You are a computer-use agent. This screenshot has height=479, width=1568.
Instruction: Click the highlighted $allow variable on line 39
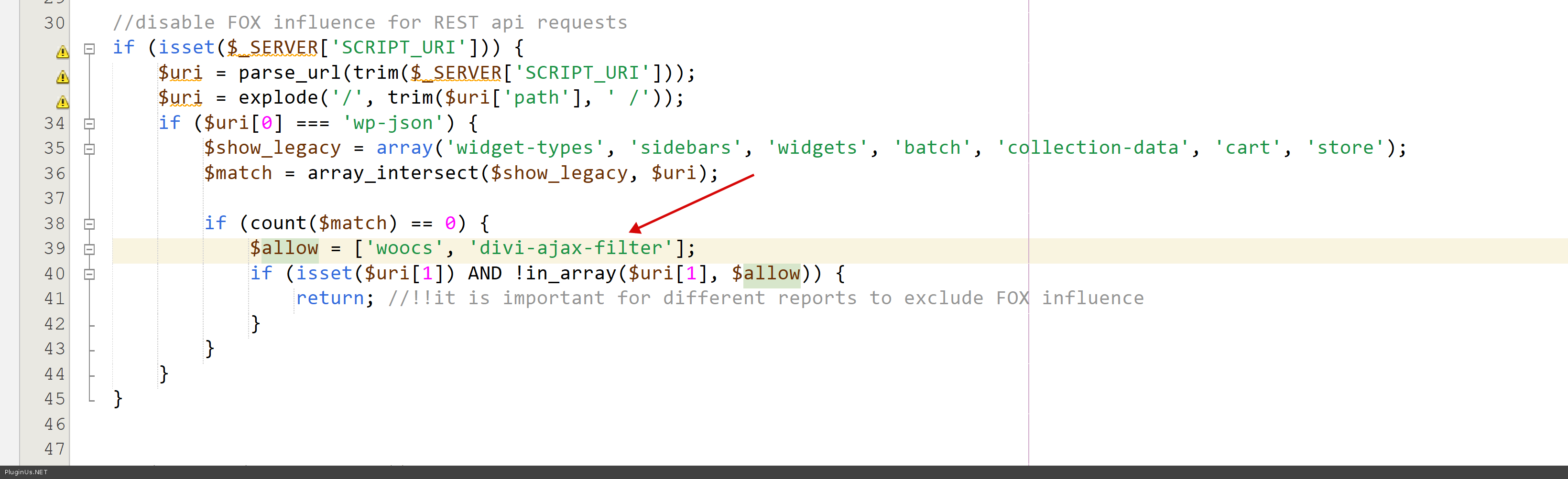click(x=283, y=248)
